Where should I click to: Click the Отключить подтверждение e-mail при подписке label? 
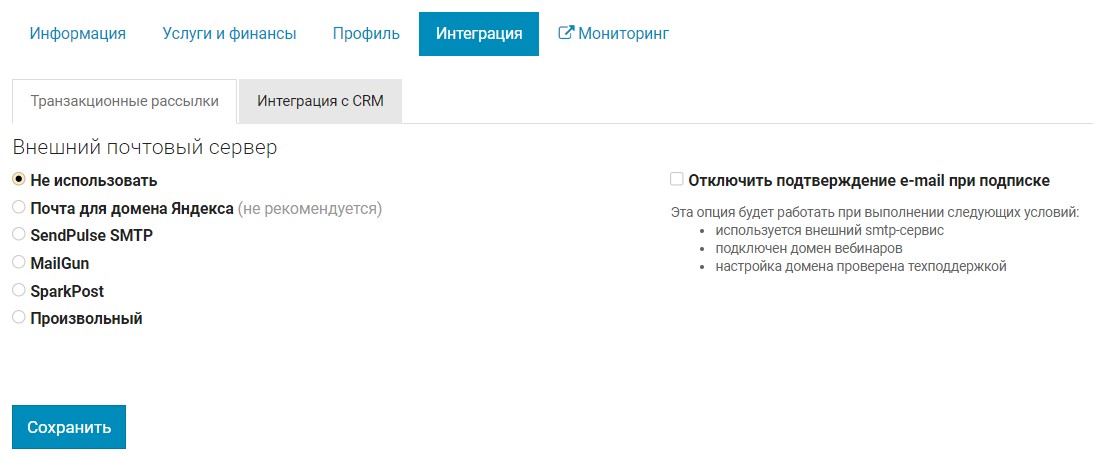(868, 181)
